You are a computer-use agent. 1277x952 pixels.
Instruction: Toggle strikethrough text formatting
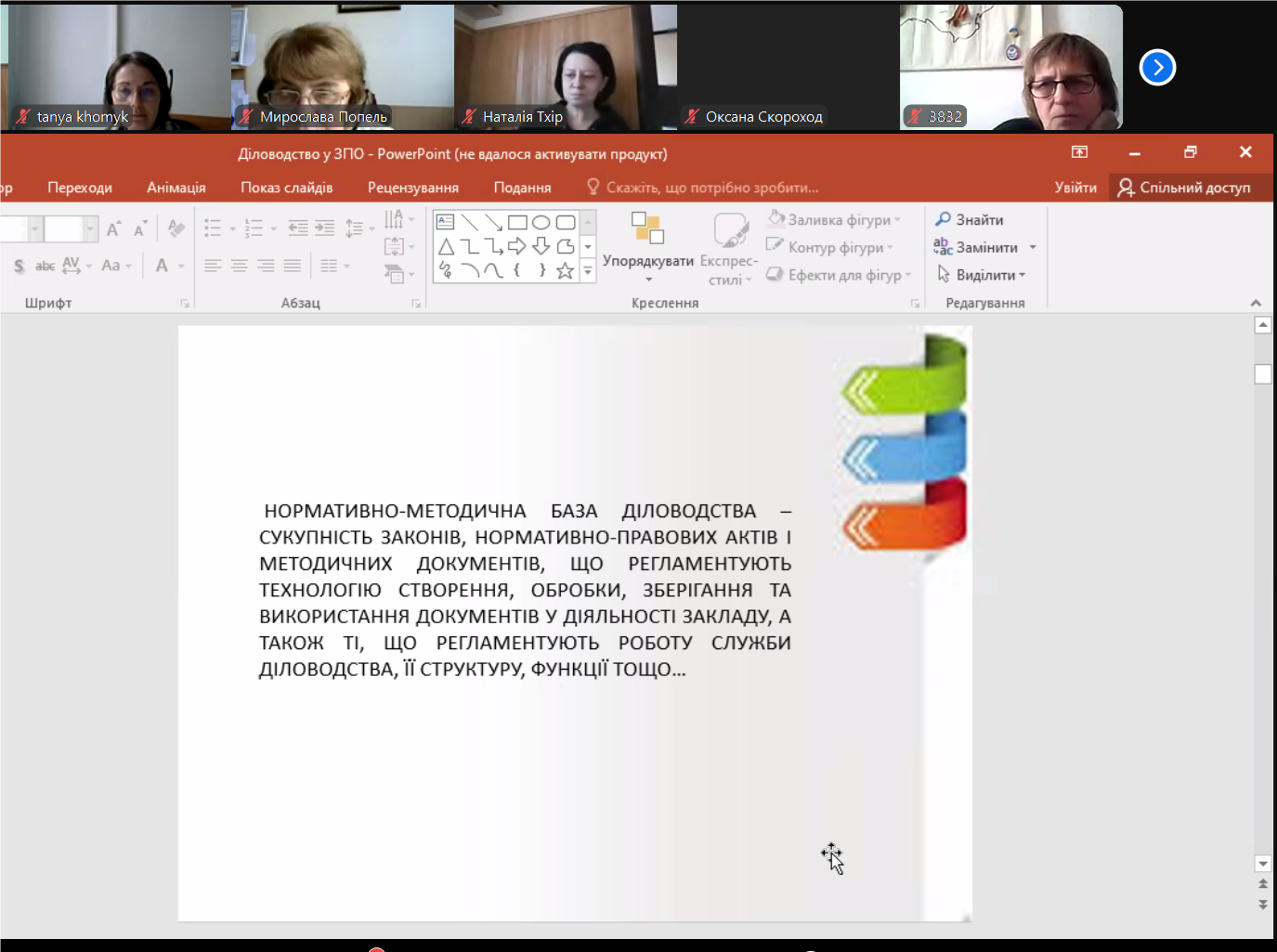(x=45, y=267)
